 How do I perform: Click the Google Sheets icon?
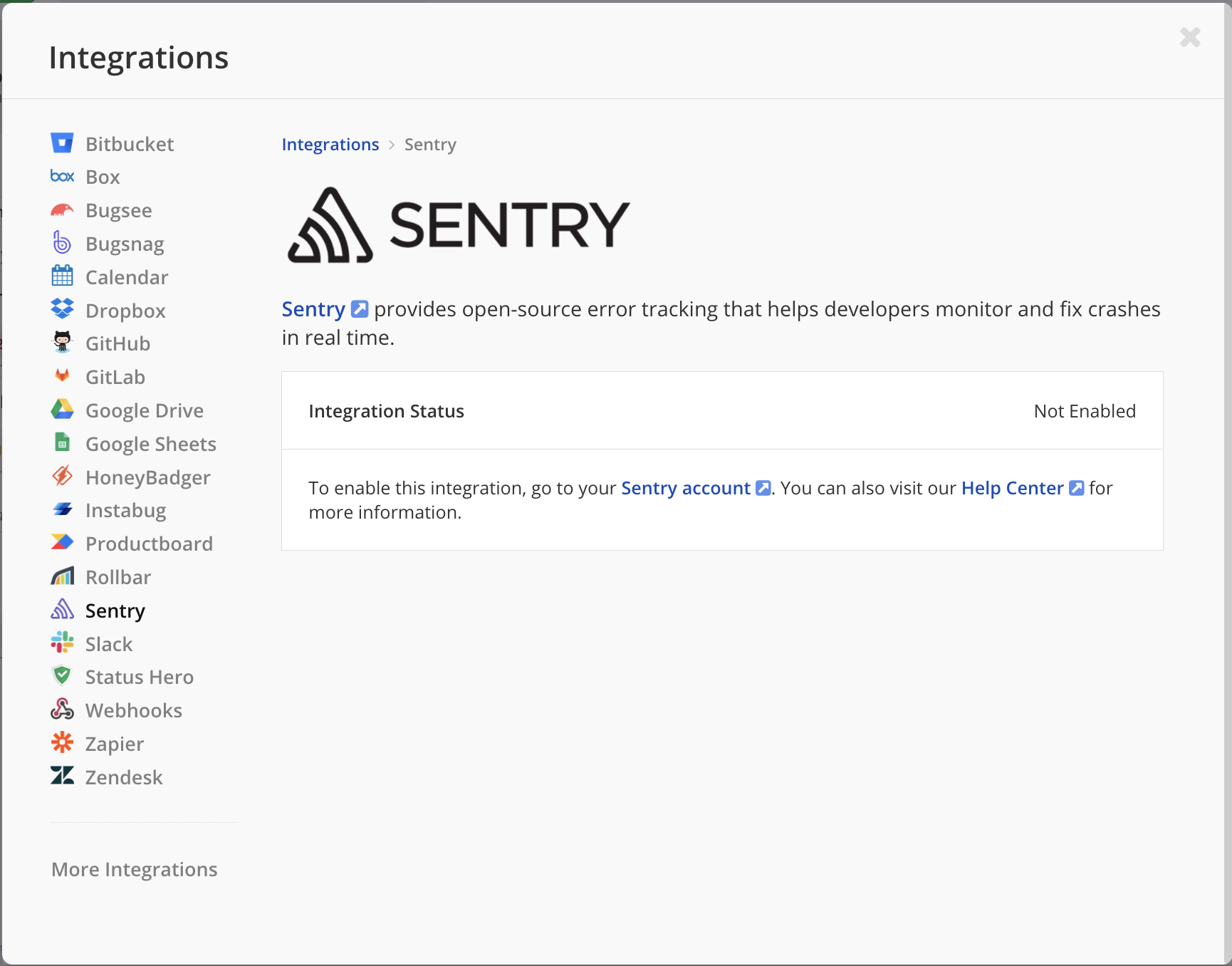tap(62, 442)
